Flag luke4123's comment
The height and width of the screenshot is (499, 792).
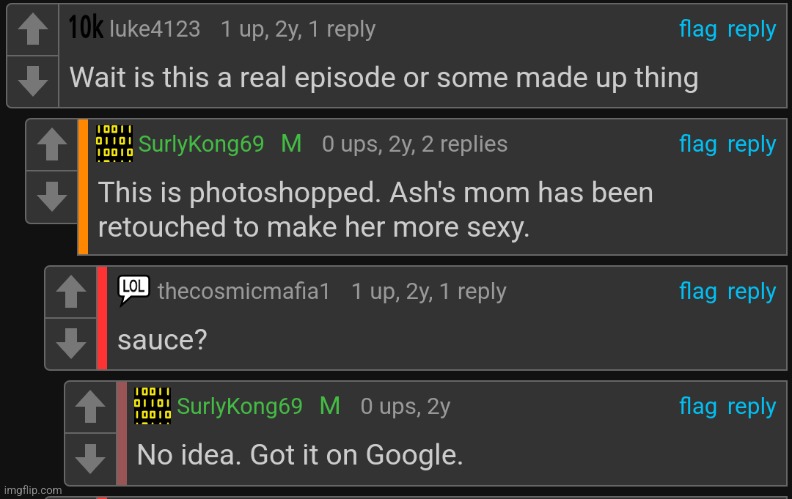tap(698, 29)
